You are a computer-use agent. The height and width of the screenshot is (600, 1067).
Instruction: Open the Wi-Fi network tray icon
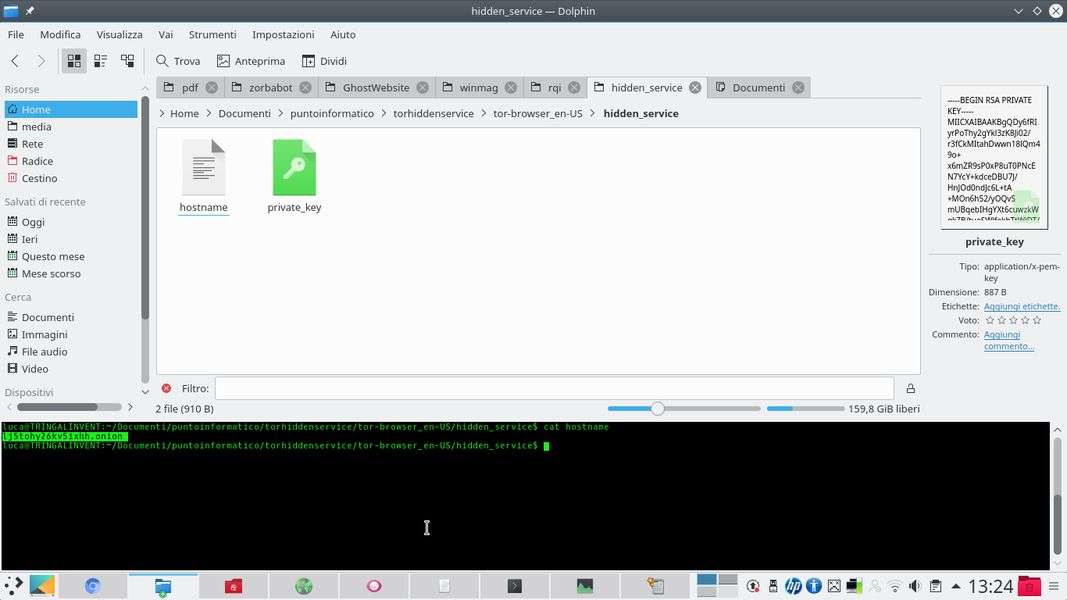pos(895,586)
